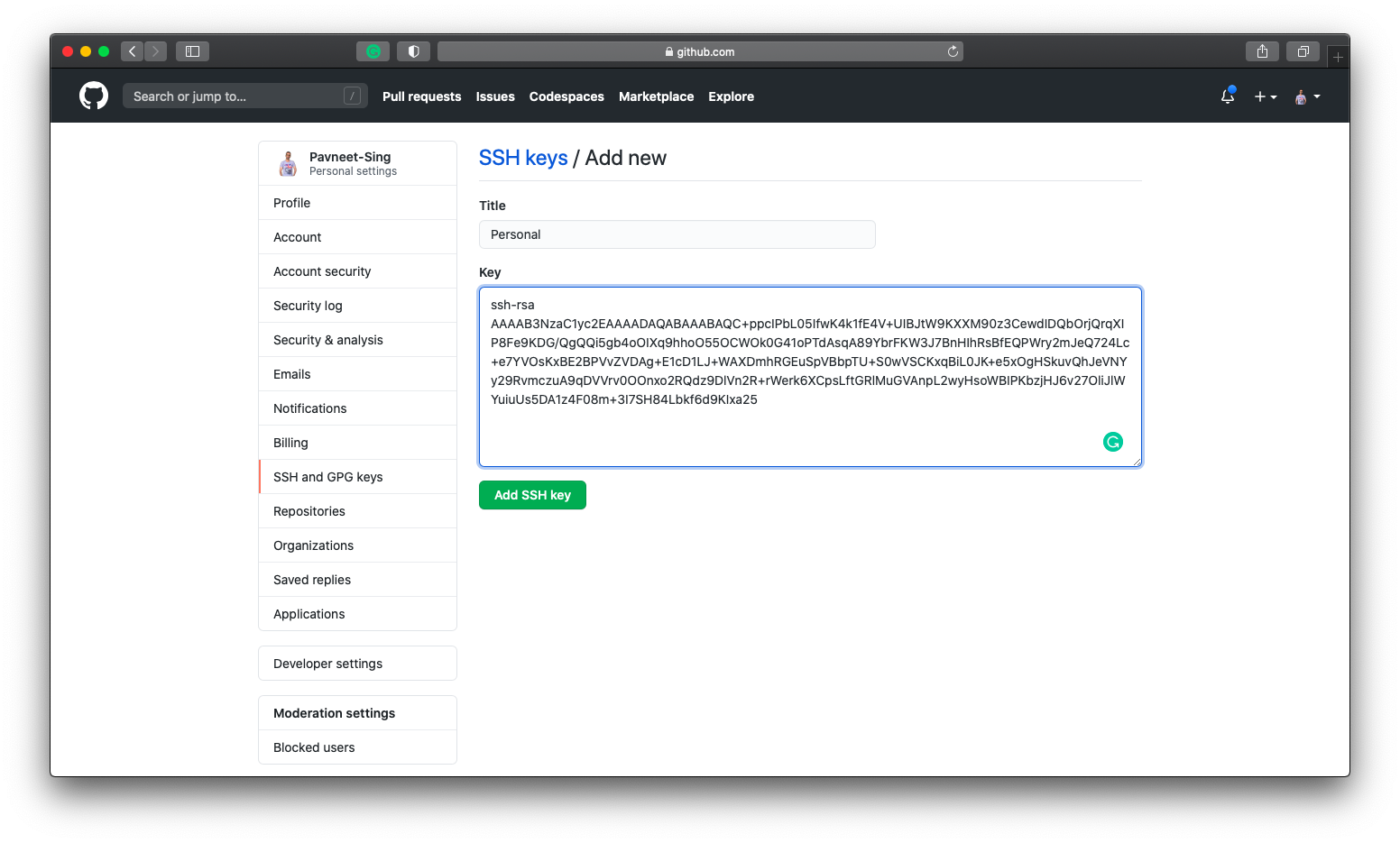Open Issues in the GitHub header
This screenshot has width=1400, height=843.
pyautogui.click(x=495, y=96)
